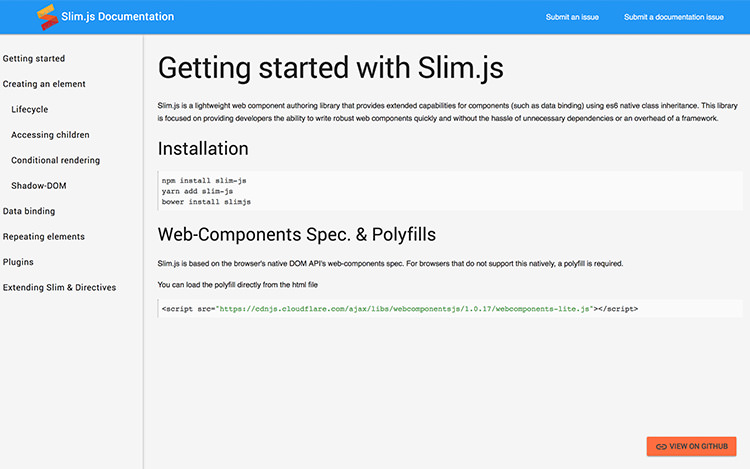This screenshot has height=469, width=750.
Task: Open the Shadow-DOM subsection
Action: 39,185
